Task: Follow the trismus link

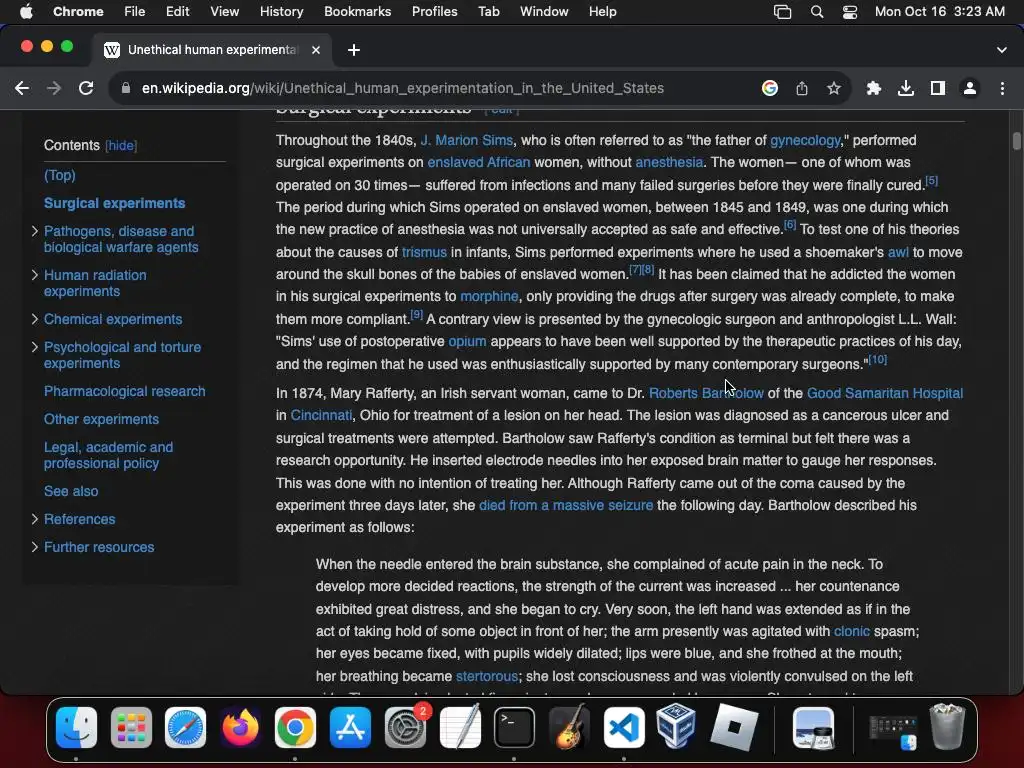Action: pyautogui.click(x=424, y=252)
